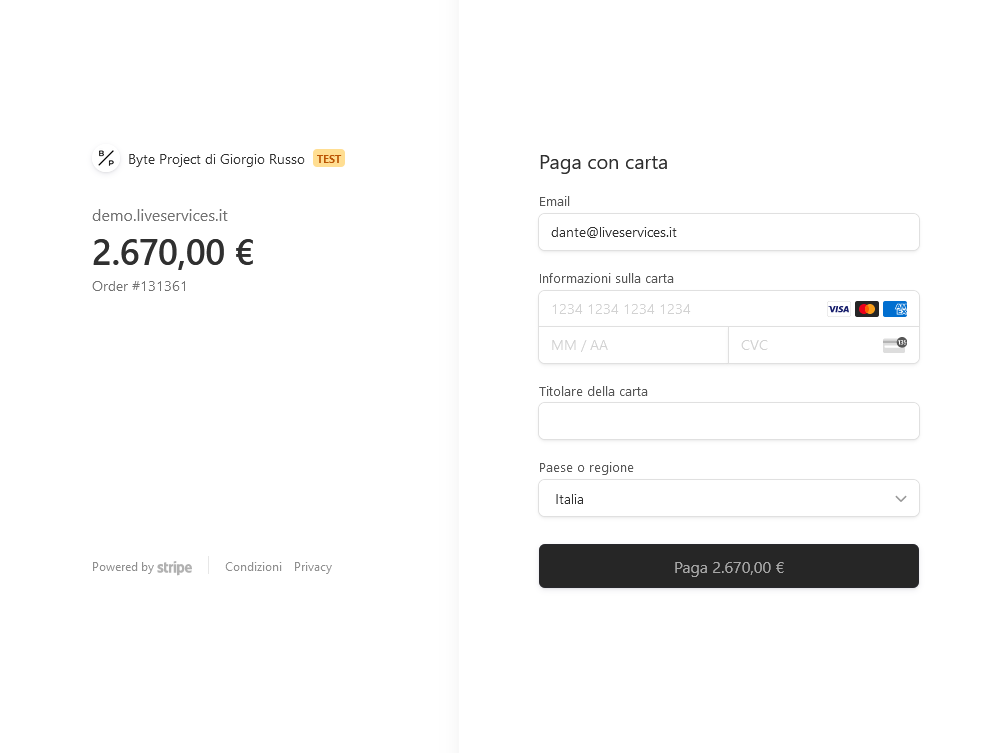This screenshot has height=753, width=986.
Task: Select the MM / AA expiry field
Action: [x=633, y=345]
